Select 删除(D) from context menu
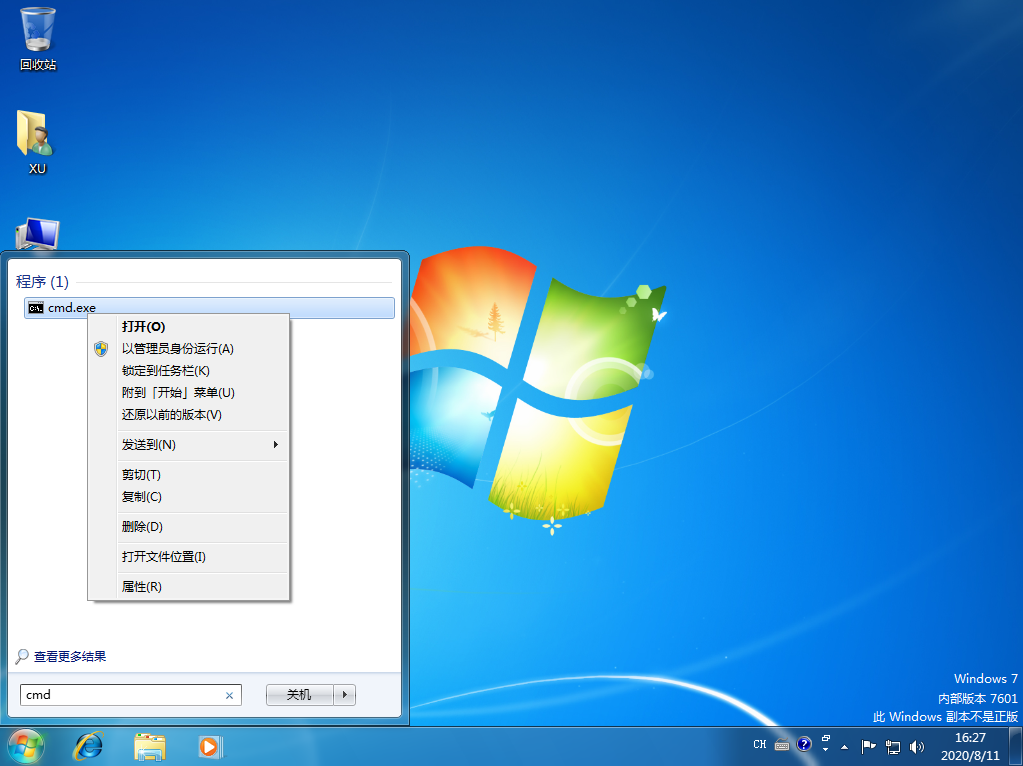The width and height of the screenshot is (1023, 766). click(x=189, y=527)
